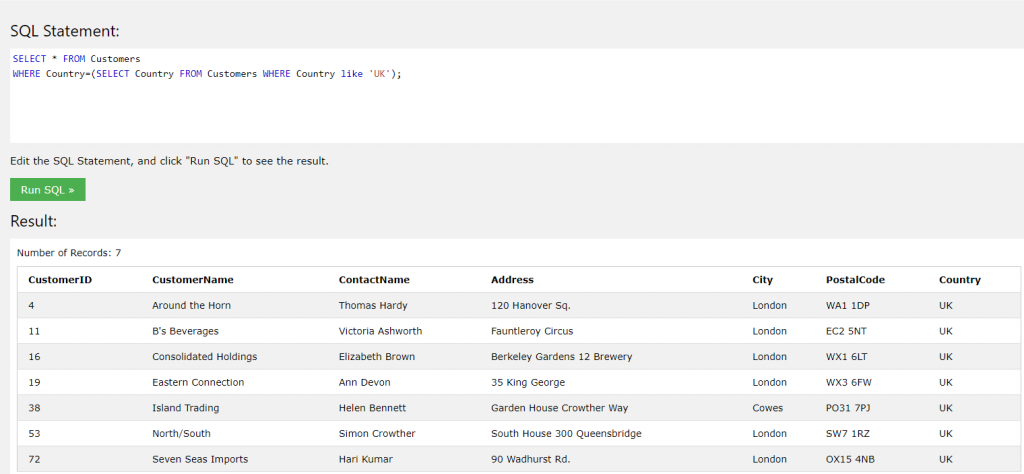Click customer name 'Consolidated Holdings'
The height and width of the screenshot is (474, 1024).
tap(204, 356)
